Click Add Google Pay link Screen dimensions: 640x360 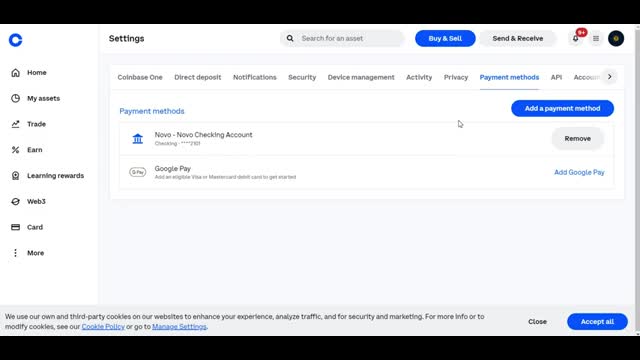(579, 172)
